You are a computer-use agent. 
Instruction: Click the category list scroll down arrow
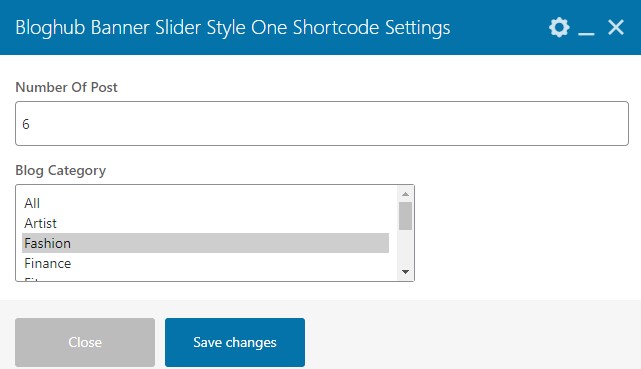pyautogui.click(x=406, y=272)
